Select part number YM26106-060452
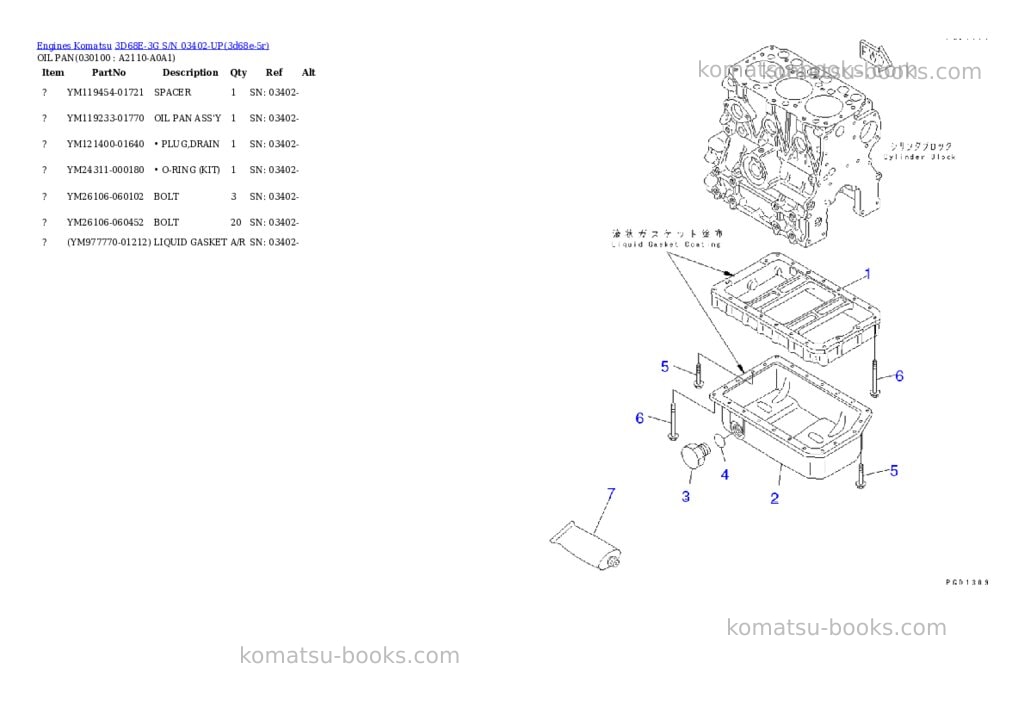The width and height of the screenshot is (1024, 725). coord(105,223)
